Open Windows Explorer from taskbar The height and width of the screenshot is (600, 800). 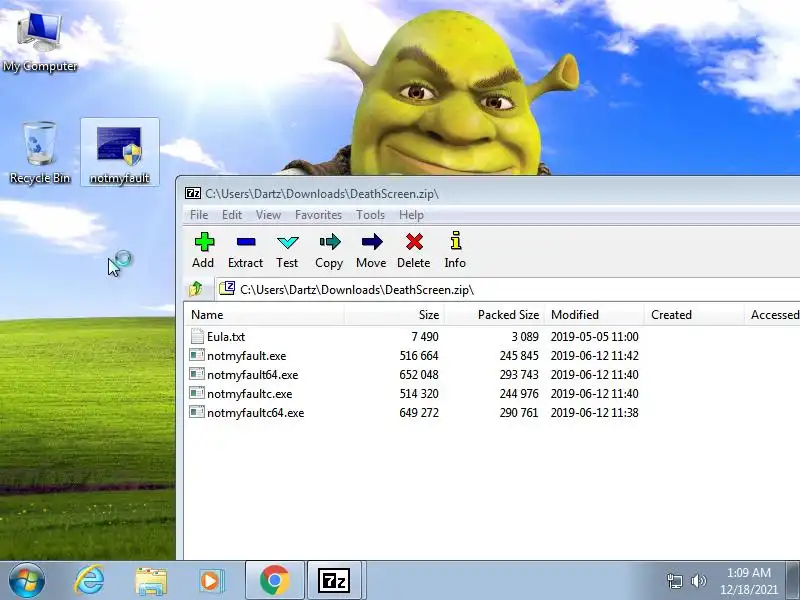[151, 581]
